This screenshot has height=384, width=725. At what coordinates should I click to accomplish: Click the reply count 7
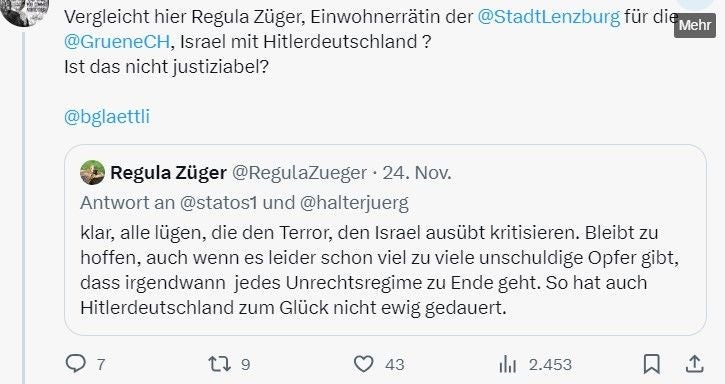coord(100,365)
